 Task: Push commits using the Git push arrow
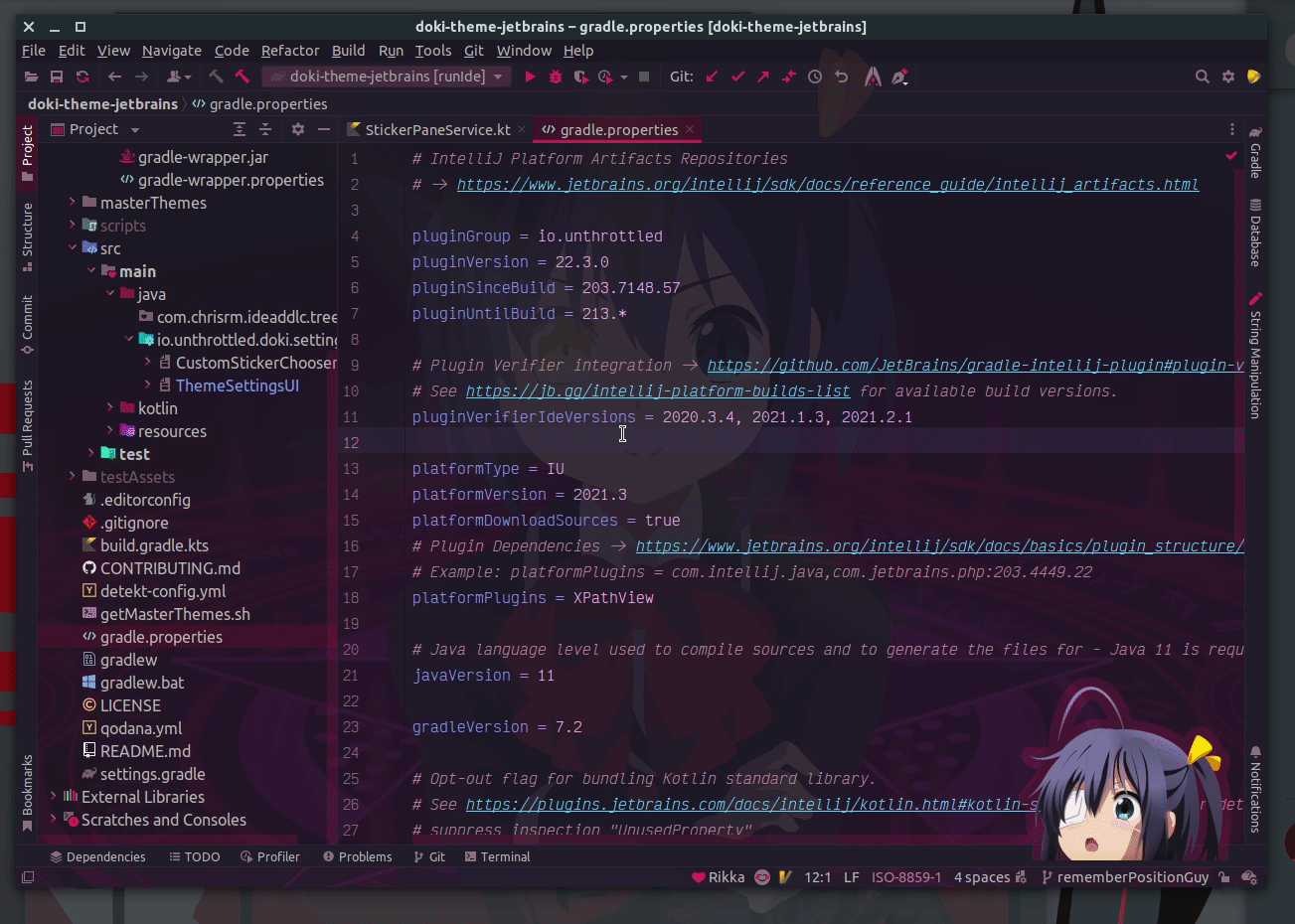(763, 77)
